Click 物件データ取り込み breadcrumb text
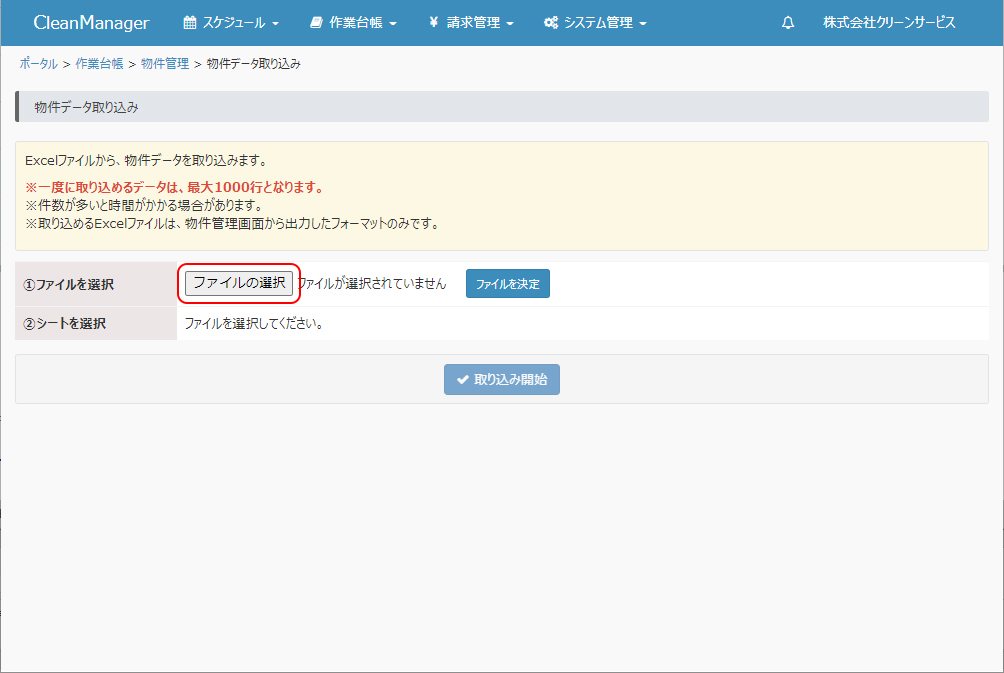Viewport: 1004px width, 673px height. click(x=254, y=63)
